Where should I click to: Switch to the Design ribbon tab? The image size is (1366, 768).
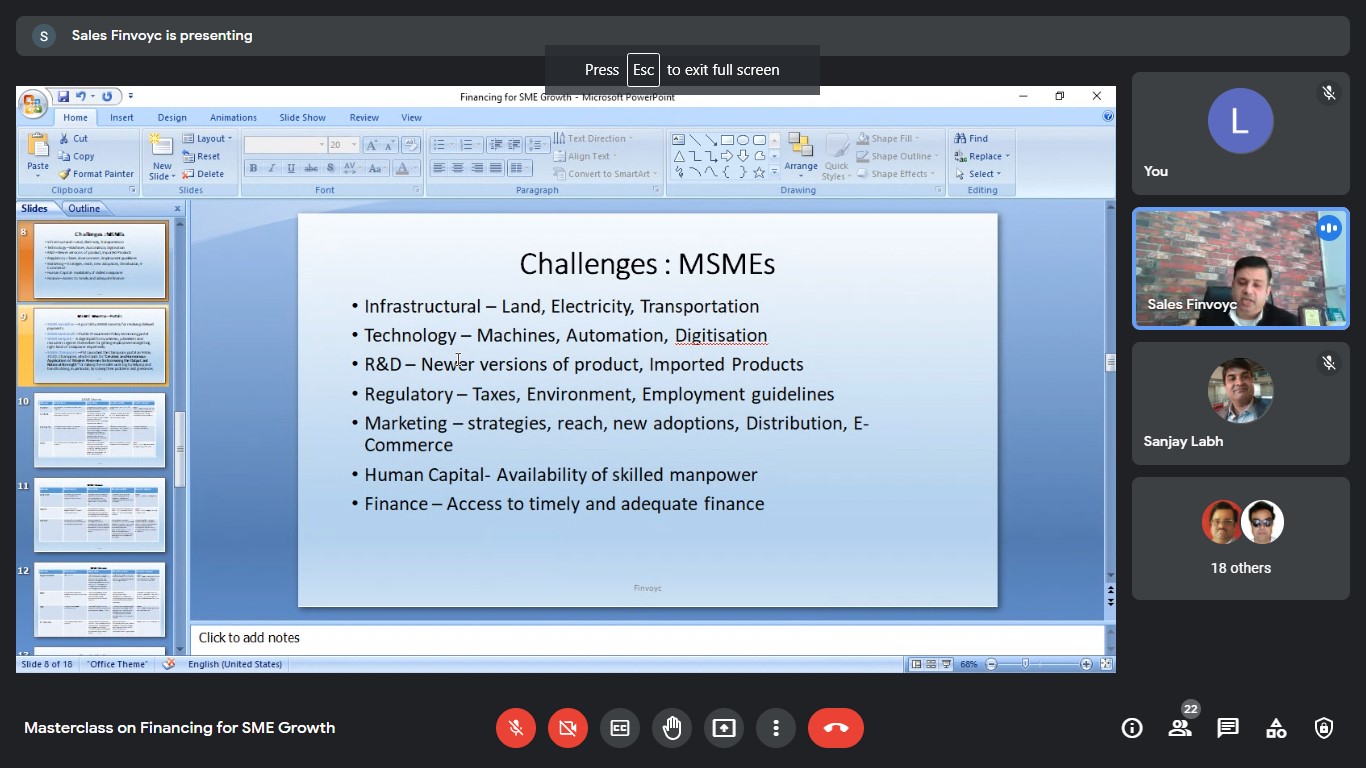[172, 117]
